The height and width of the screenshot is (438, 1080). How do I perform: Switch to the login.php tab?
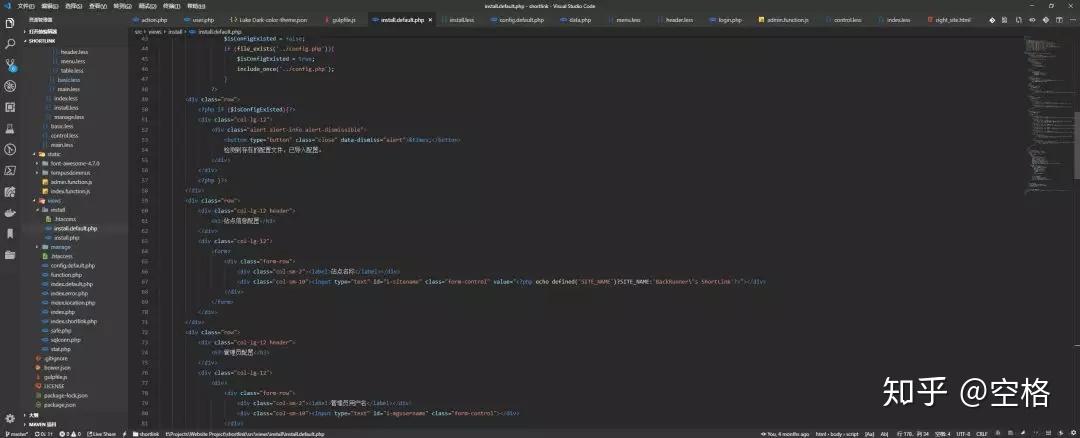pos(726,20)
